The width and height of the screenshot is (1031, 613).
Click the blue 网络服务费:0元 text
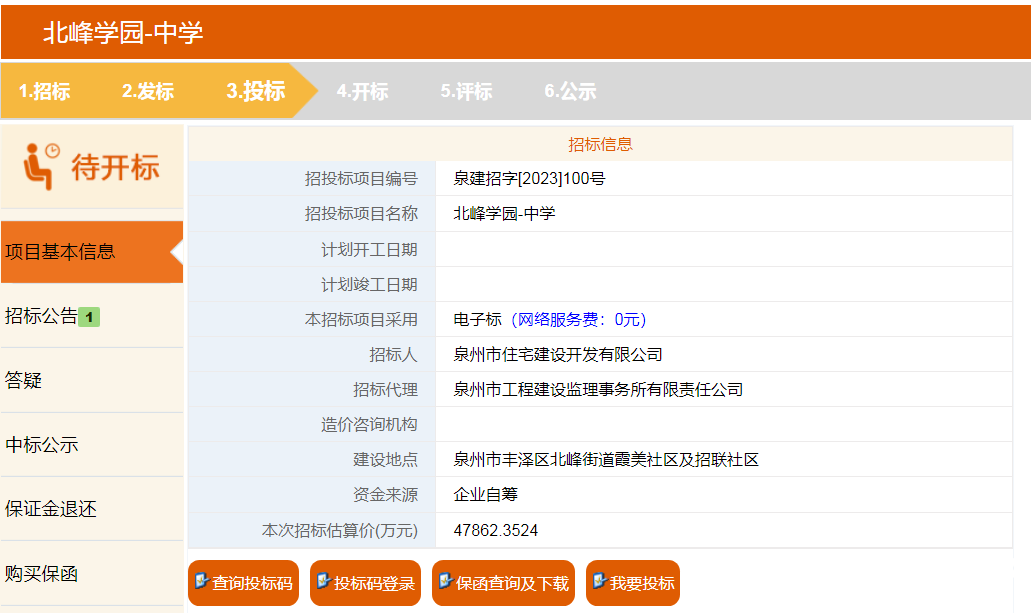click(579, 320)
